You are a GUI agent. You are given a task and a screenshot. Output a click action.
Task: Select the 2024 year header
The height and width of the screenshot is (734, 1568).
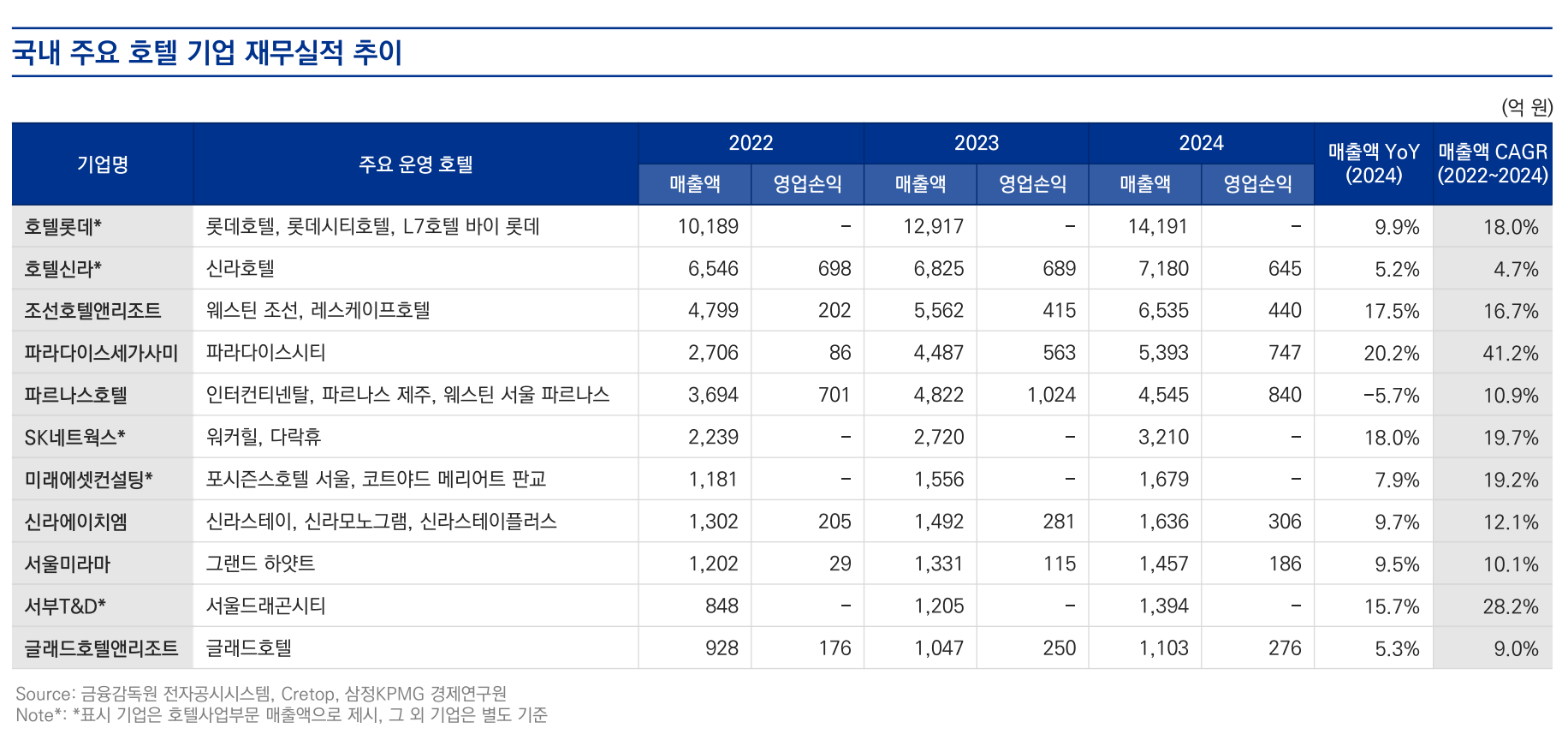click(1201, 143)
